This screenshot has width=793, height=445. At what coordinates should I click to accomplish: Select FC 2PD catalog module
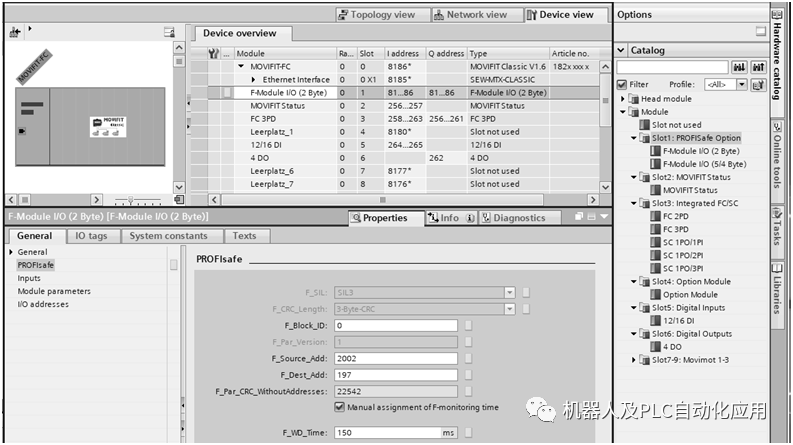coord(676,216)
